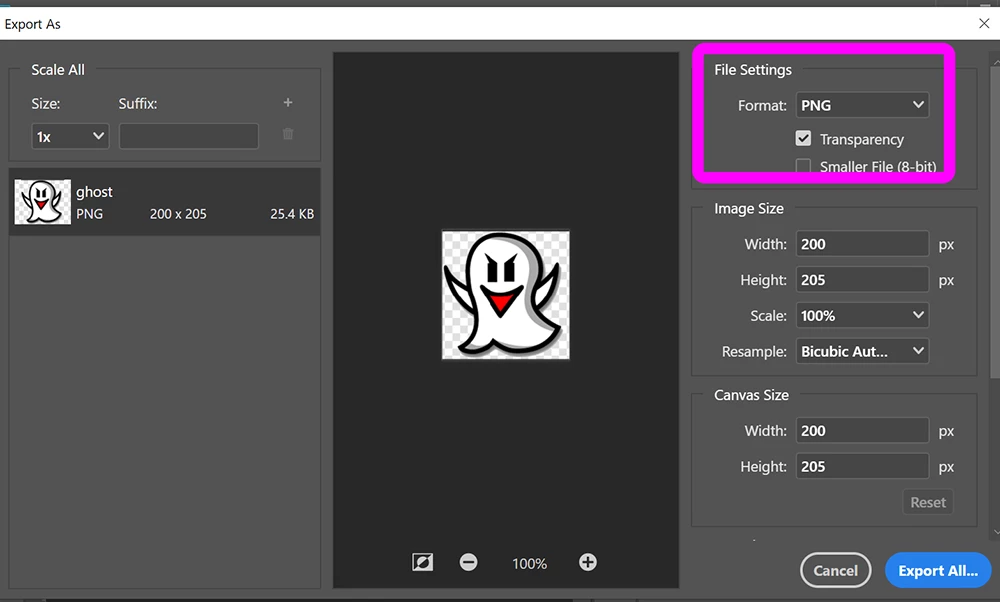Click the Image Size Width field
Image resolution: width=1000 pixels, height=602 pixels.
click(x=862, y=244)
